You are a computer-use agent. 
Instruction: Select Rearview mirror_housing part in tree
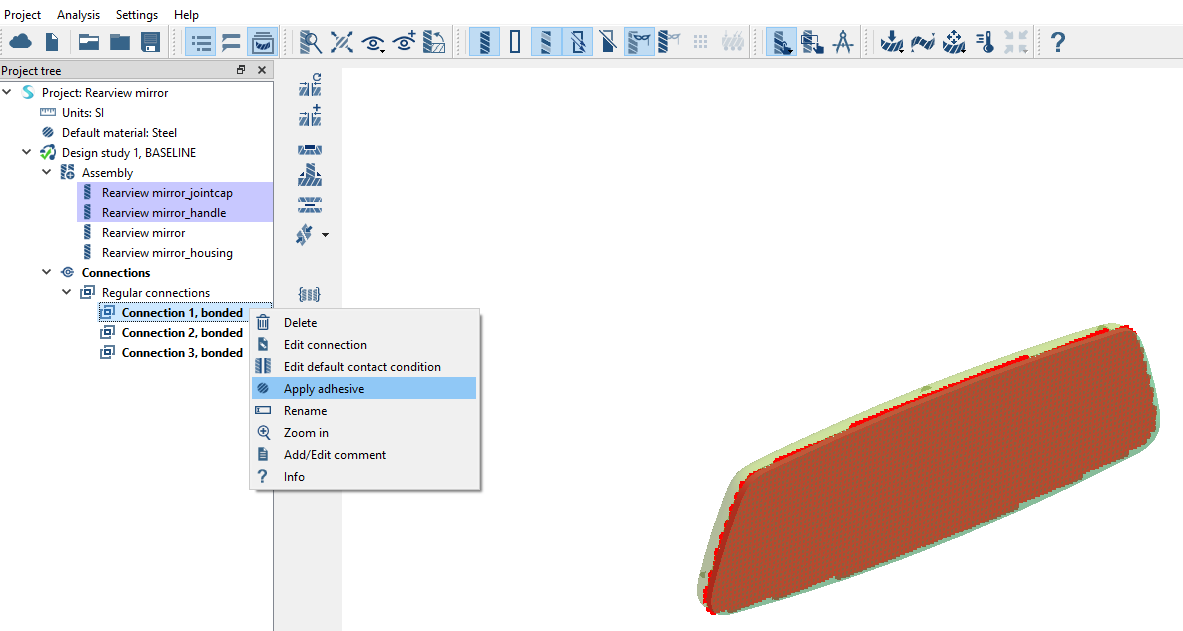167,253
